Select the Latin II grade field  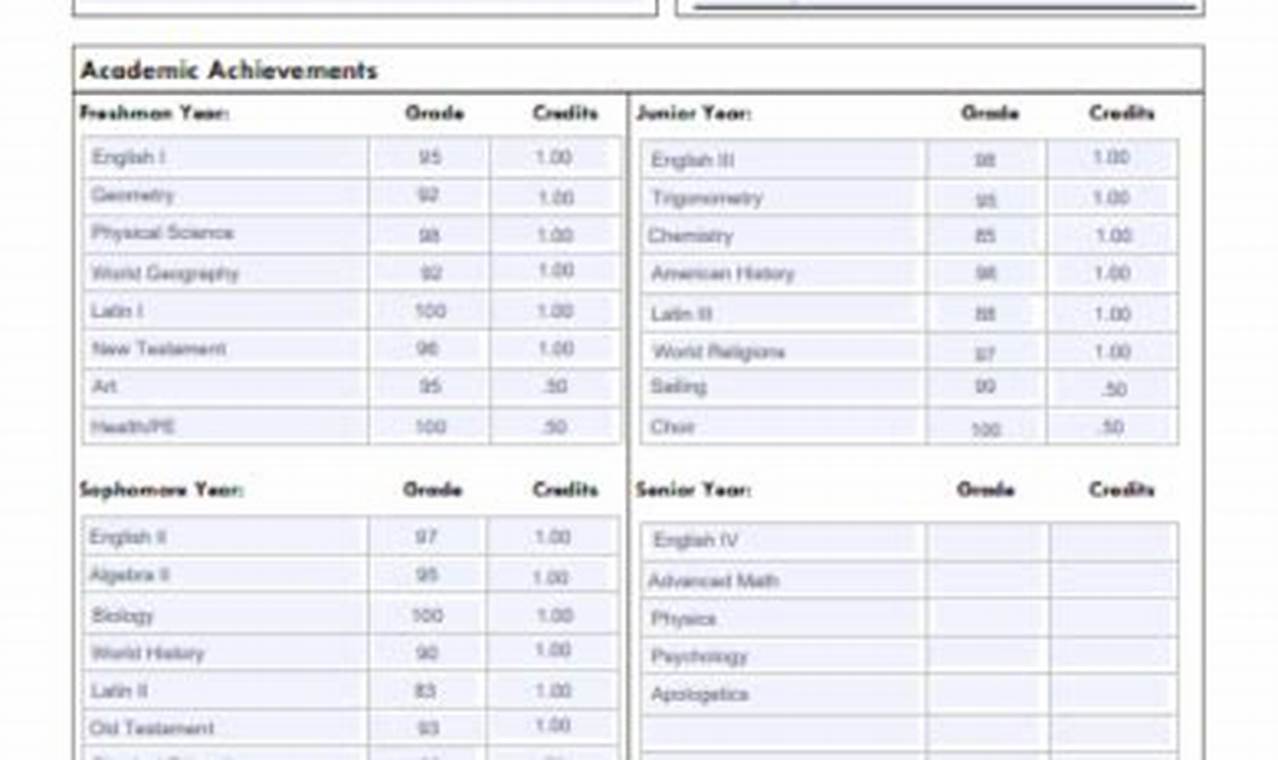tap(427, 691)
